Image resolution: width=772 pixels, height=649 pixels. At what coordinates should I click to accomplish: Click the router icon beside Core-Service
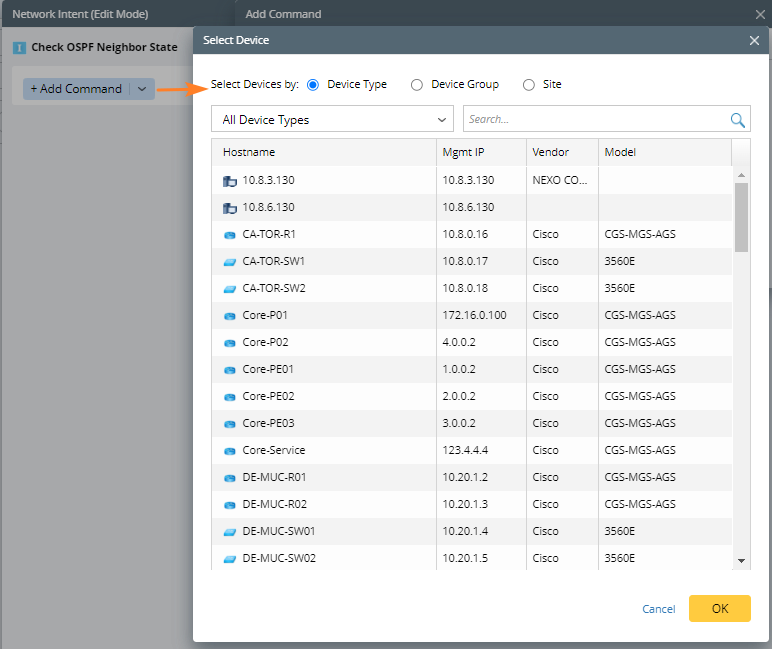click(x=229, y=450)
